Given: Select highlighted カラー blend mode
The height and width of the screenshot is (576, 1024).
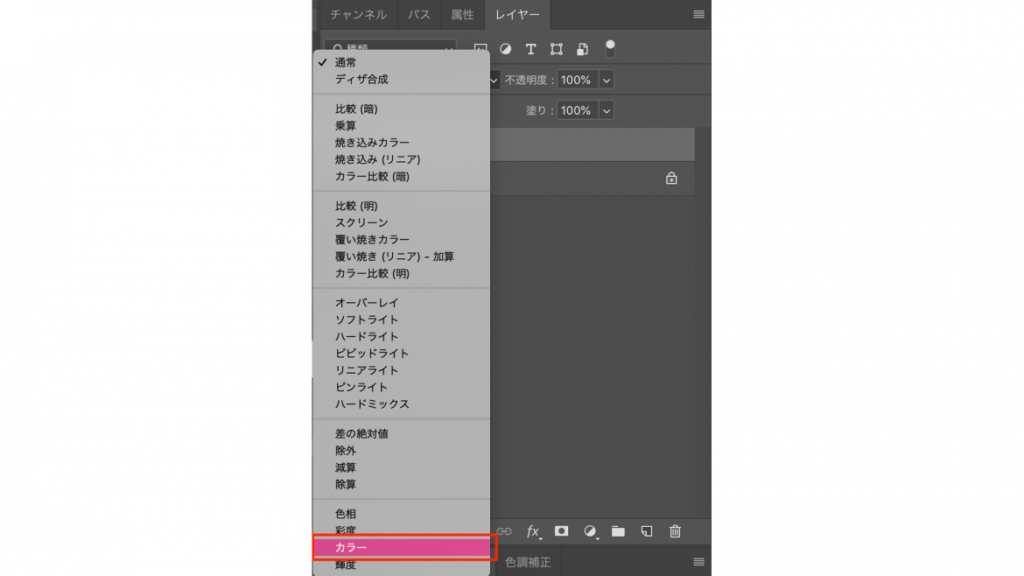Looking at the screenshot, I should point(401,547).
